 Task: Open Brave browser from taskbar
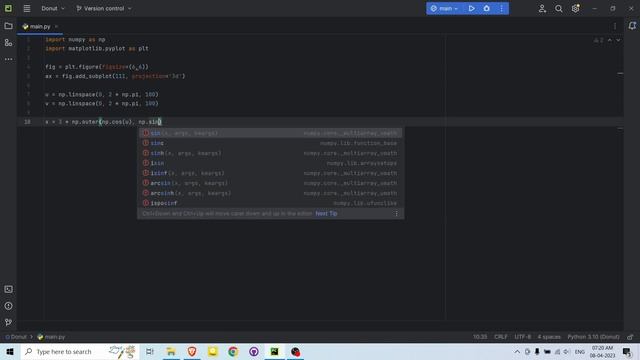(x=192, y=351)
